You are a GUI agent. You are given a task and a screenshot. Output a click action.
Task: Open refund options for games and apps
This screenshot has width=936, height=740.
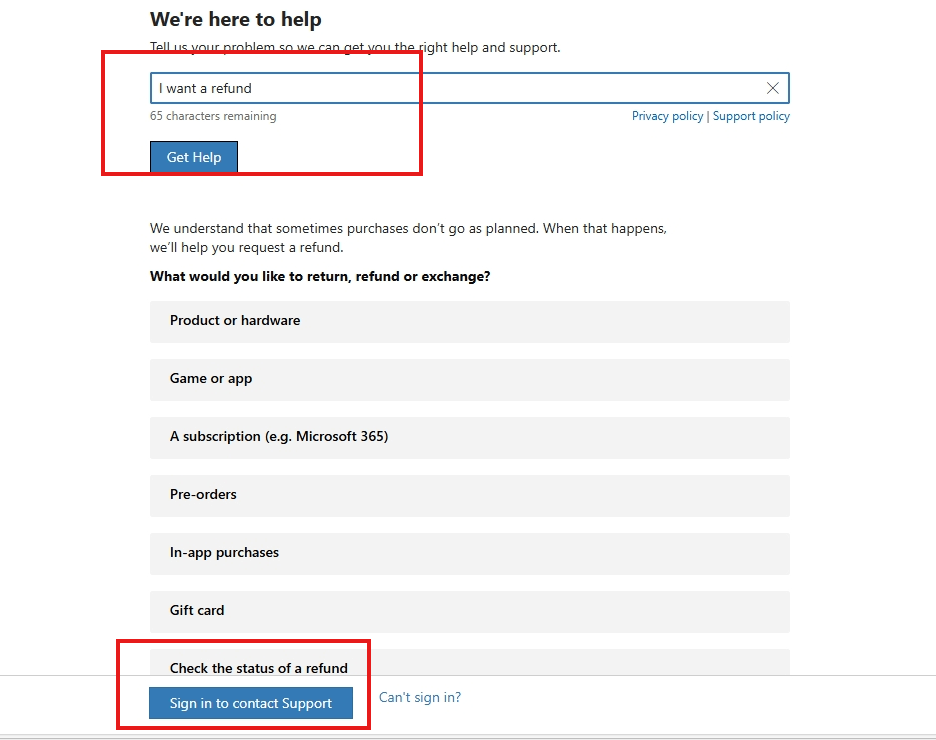pyautogui.click(x=468, y=379)
